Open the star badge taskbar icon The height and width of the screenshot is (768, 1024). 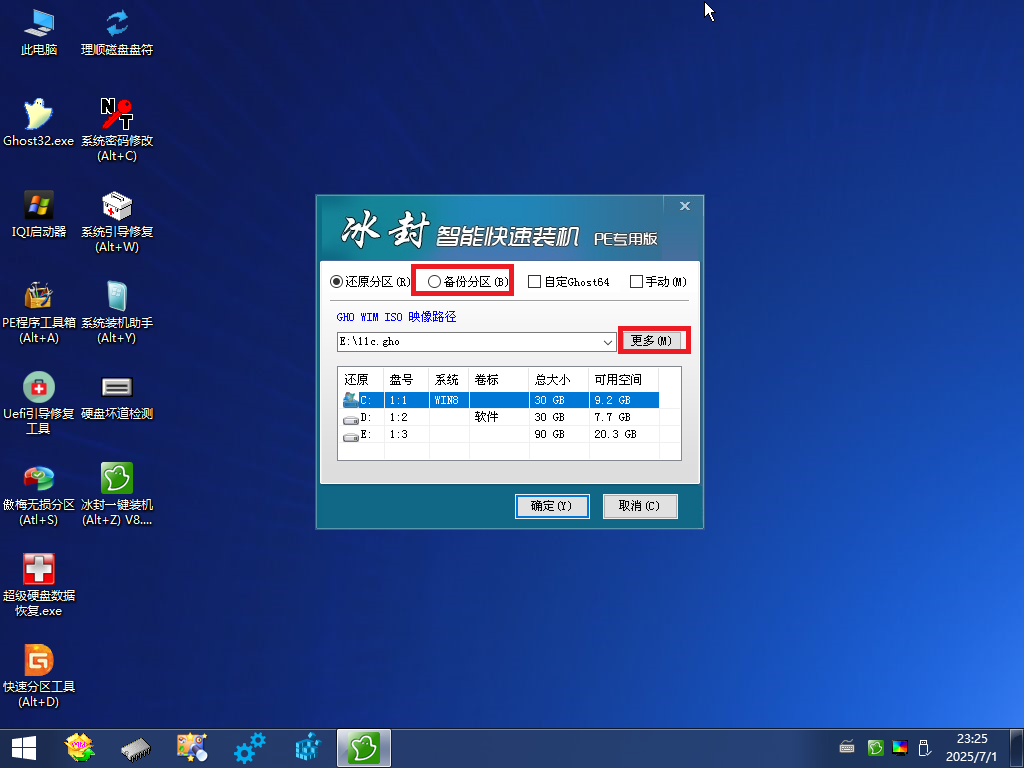coord(80,748)
